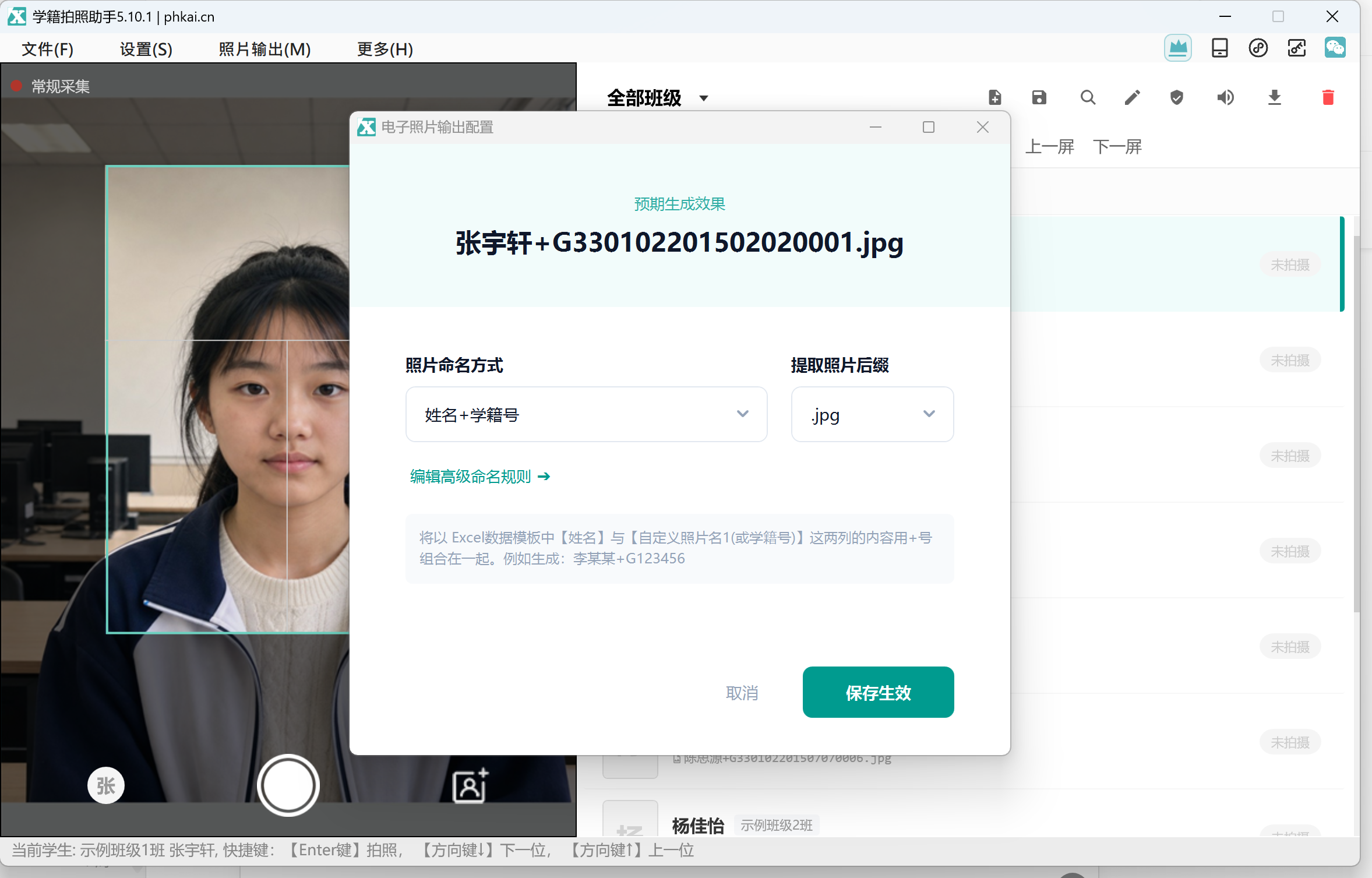
Task: Click the add file icon in the class toolbar
Action: pos(994,97)
